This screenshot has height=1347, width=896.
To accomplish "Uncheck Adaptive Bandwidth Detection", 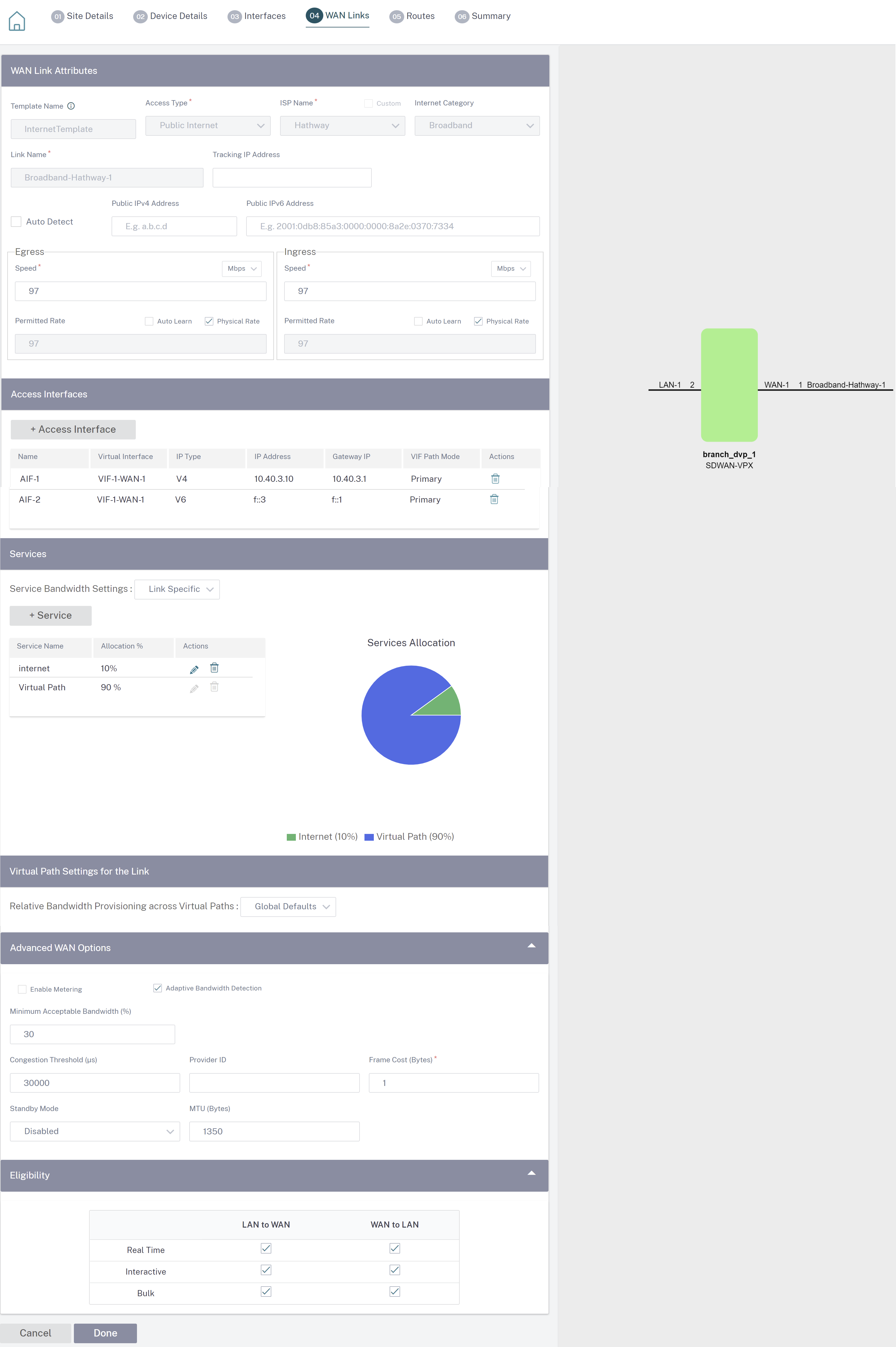I will pyautogui.click(x=158, y=988).
